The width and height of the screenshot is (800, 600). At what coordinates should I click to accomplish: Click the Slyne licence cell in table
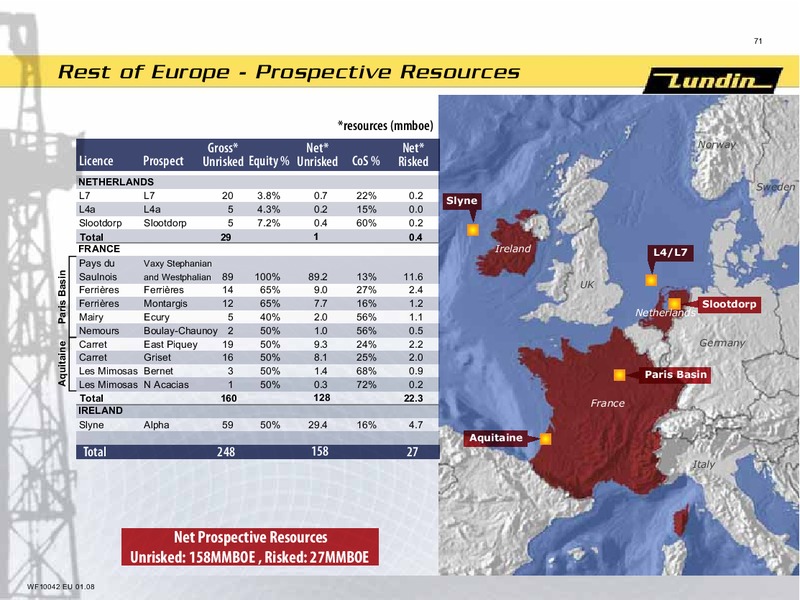(x=91, y=425)
